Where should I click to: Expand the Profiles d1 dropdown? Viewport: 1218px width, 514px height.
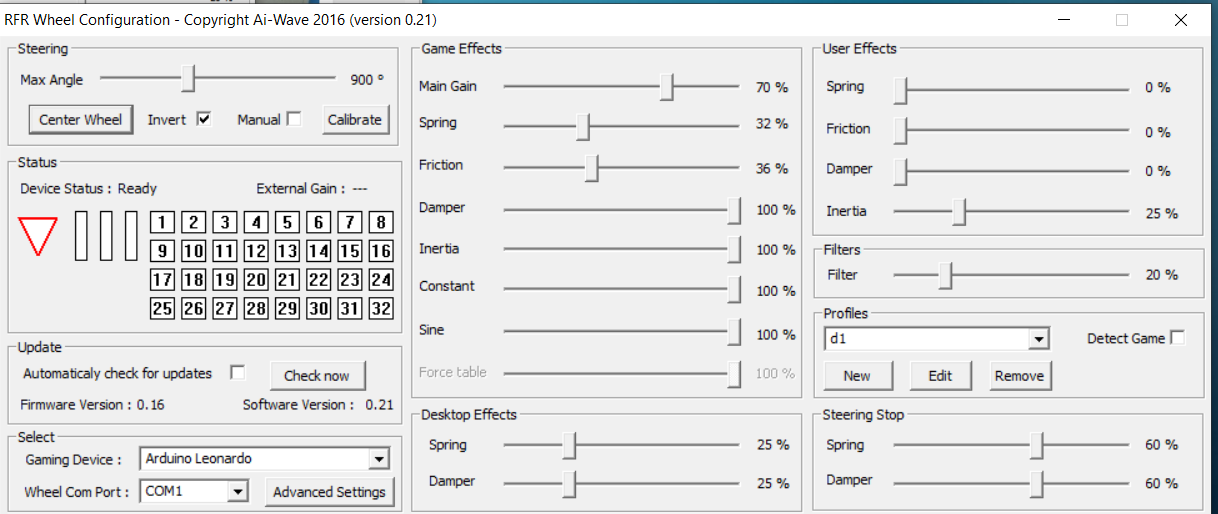(x=1039, y=339)
